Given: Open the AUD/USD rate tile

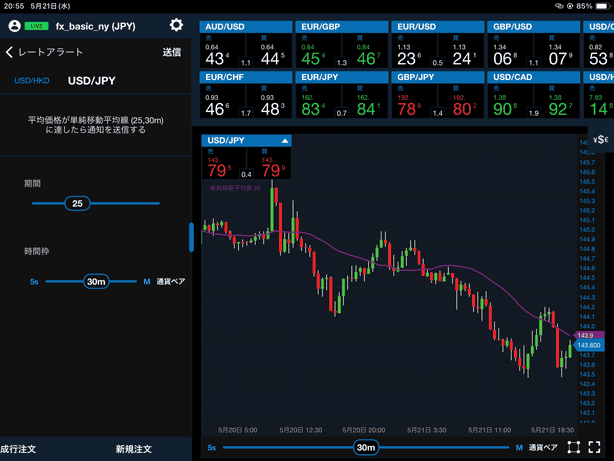Looking at the screenshot, I should tap(246, 44).
